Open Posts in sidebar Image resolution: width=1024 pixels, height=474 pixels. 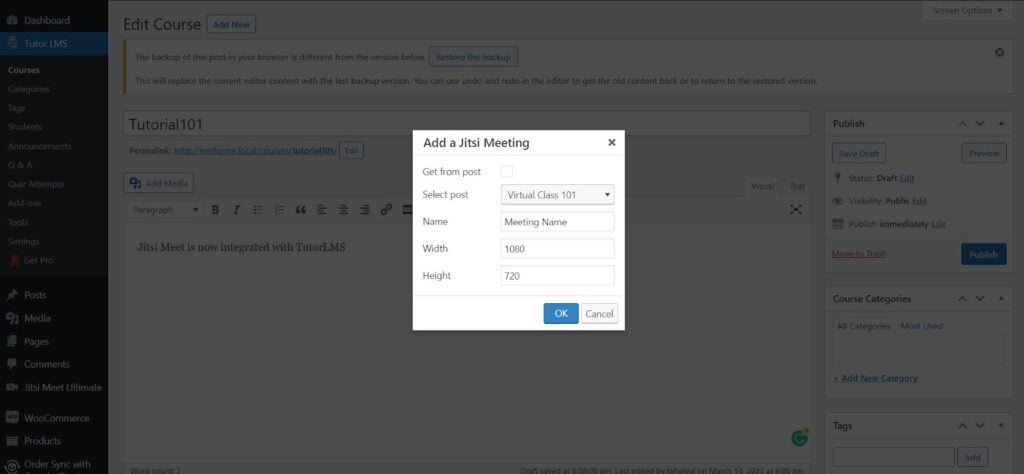tap(35, 295)
